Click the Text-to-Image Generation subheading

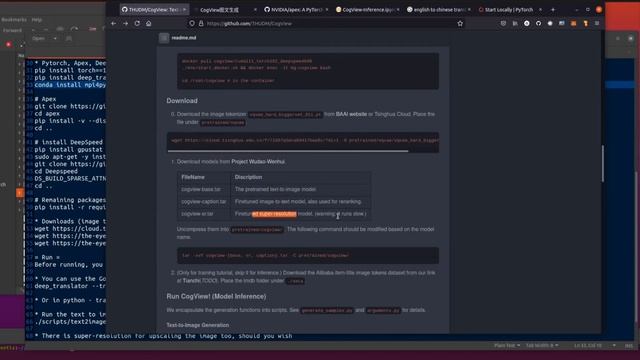click(x=198, y=325)
